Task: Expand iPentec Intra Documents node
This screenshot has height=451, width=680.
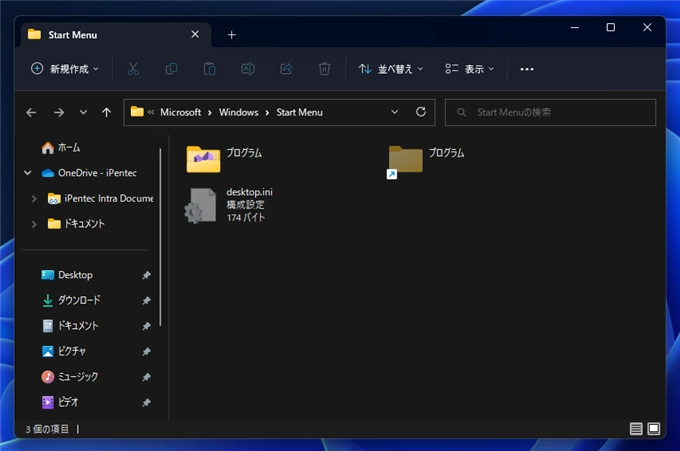Action: (x=34, y=199)
